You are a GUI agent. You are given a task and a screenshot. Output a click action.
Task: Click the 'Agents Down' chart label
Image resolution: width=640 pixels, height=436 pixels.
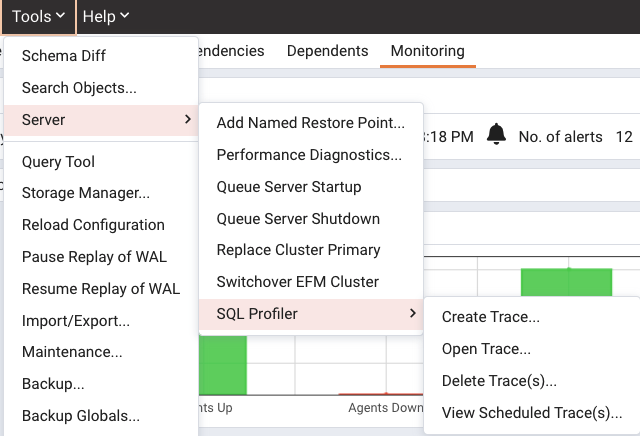386,407
